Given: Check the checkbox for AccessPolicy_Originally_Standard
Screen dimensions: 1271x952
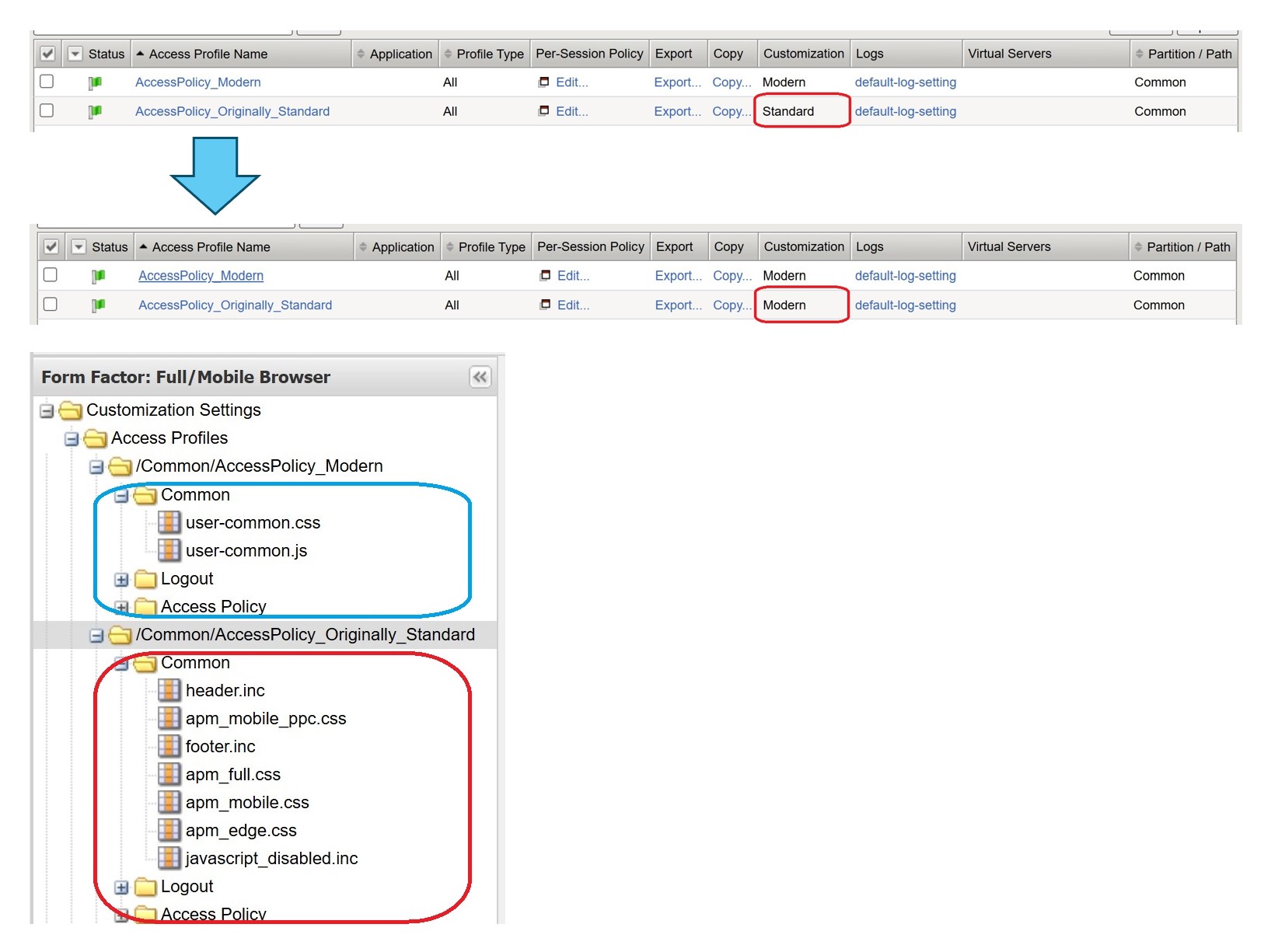Looking at the screenshot, I should pos(47,110).
